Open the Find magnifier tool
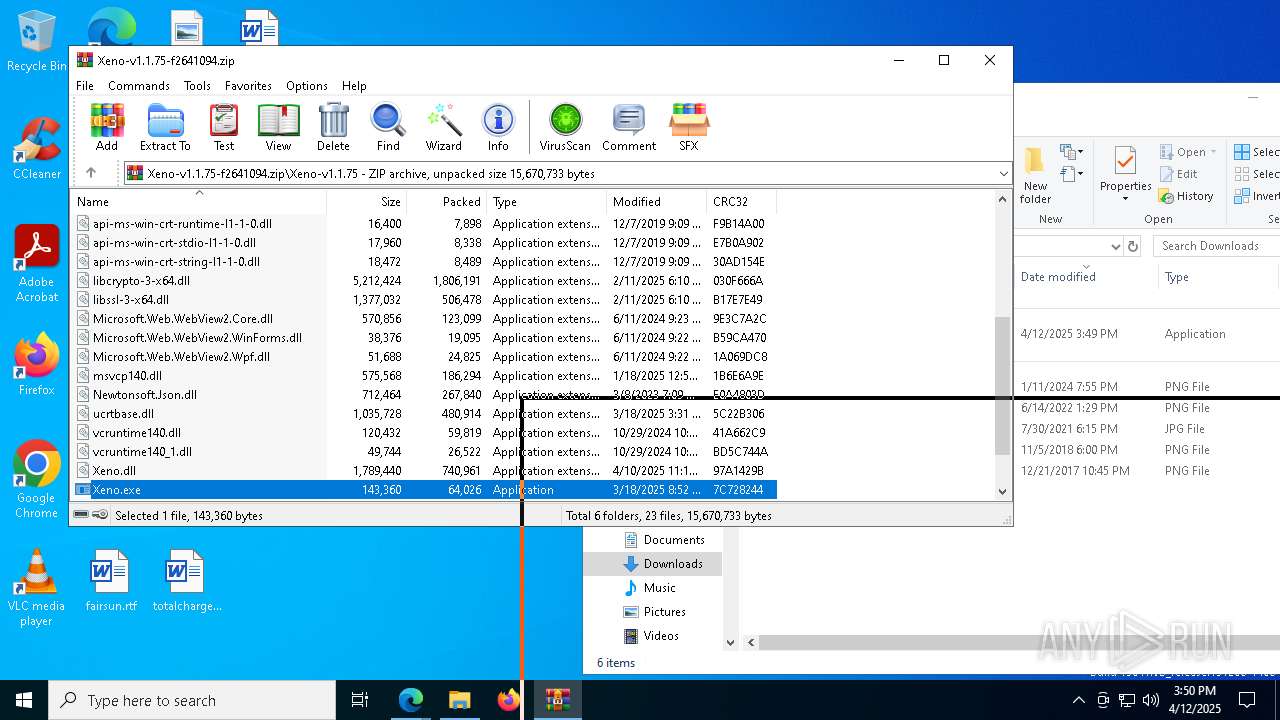The height and width of the screenshot is (720, 1280). (x=388, y=127)
